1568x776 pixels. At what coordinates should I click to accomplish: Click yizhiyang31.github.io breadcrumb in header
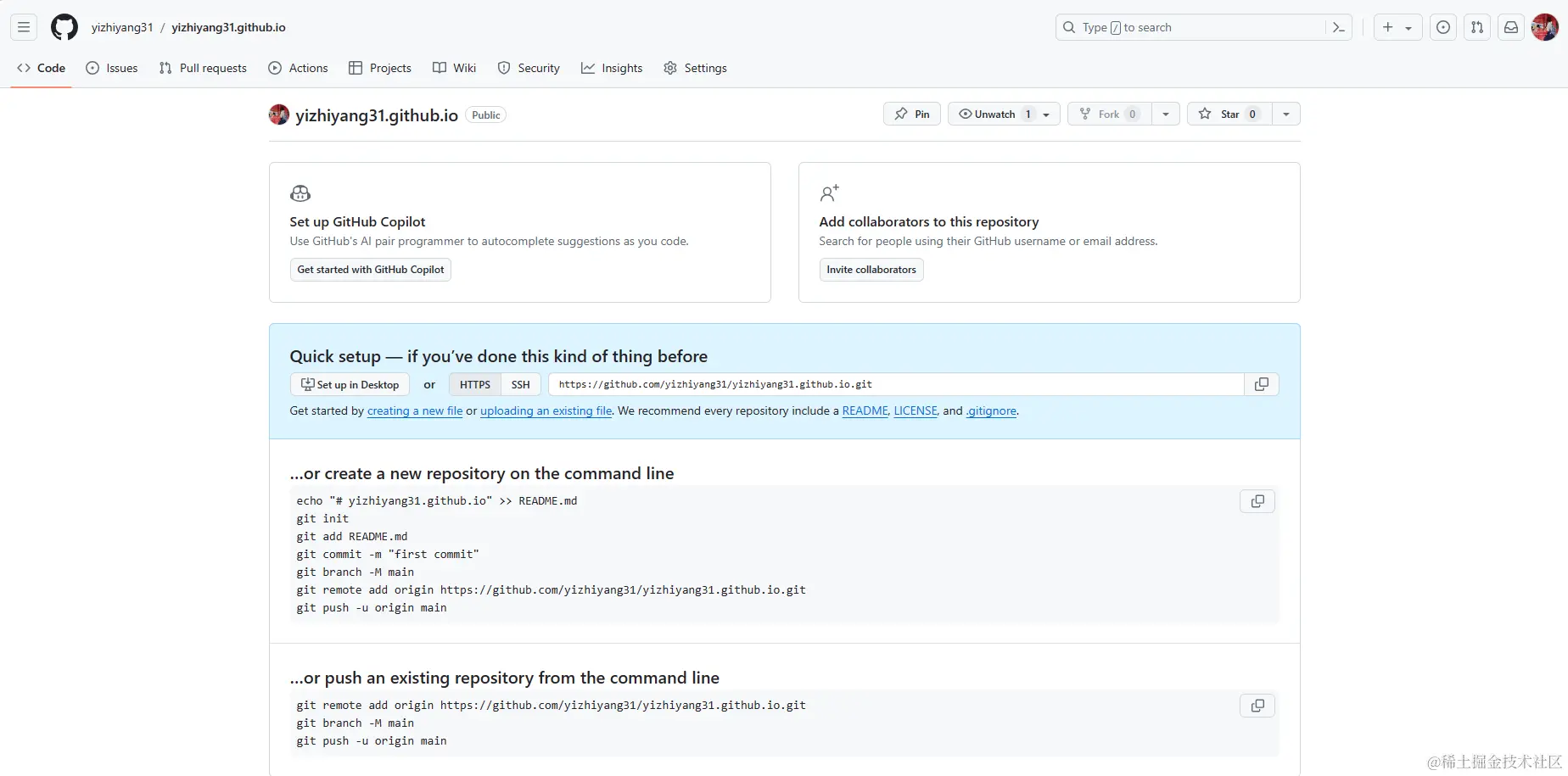228,27
